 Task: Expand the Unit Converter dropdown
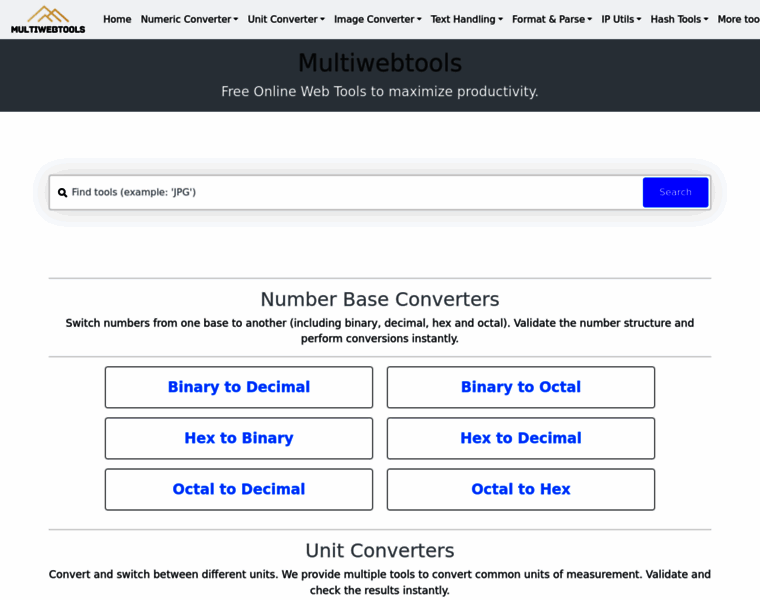click(x=286, y=19)
